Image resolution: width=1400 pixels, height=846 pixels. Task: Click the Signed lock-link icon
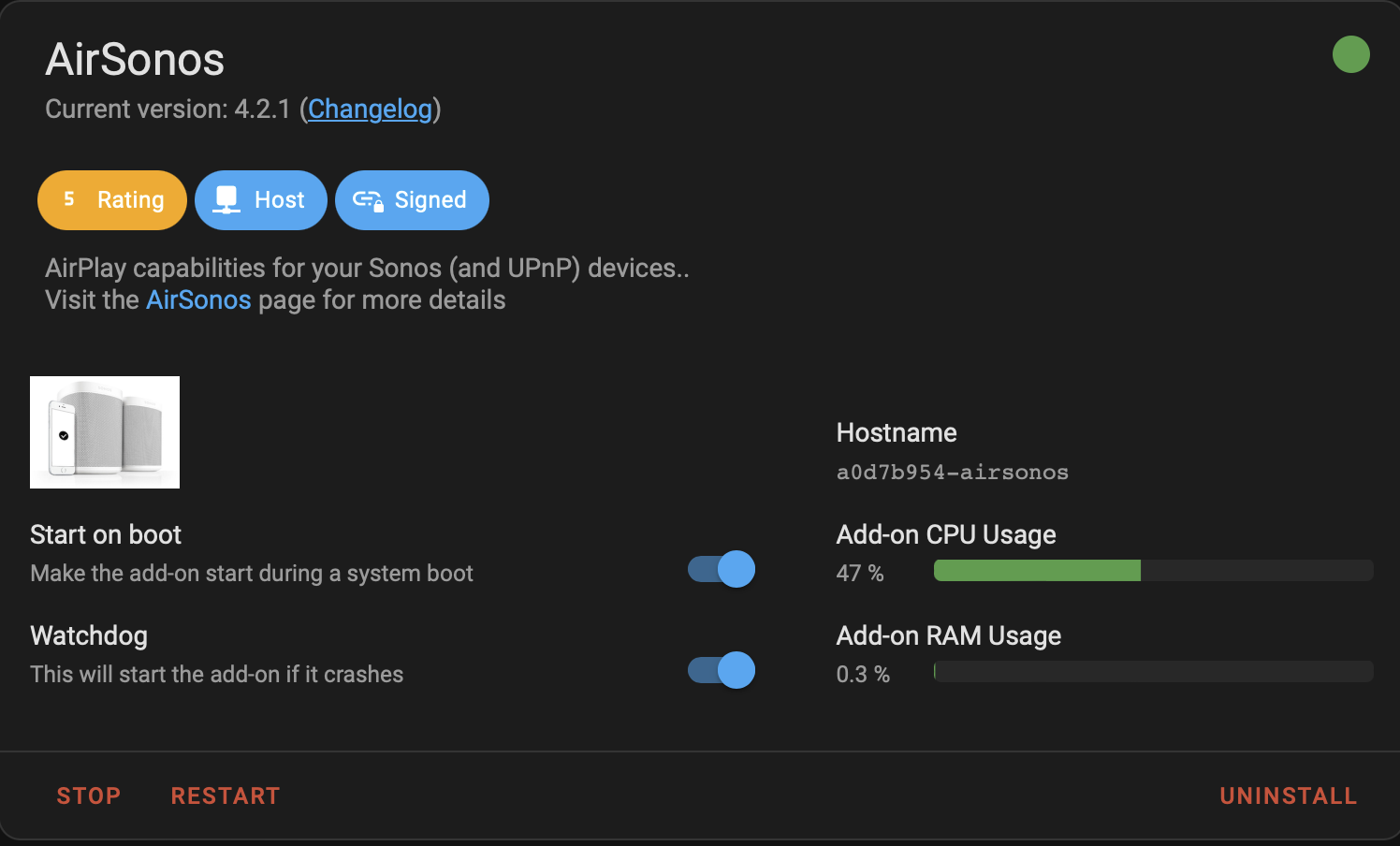(368, 200)
